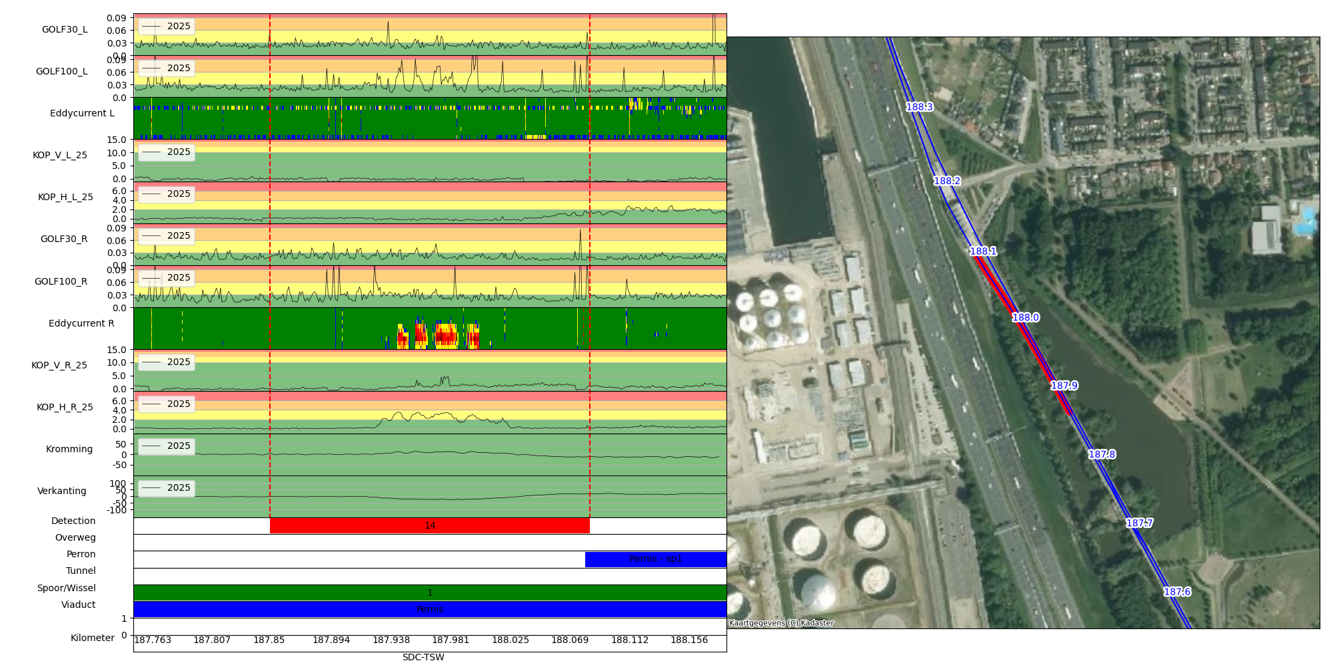Click the KOP_H_L_25 axis label
Screen dimensions: 1333x665
pyautogui.click(x=65, y=198)
